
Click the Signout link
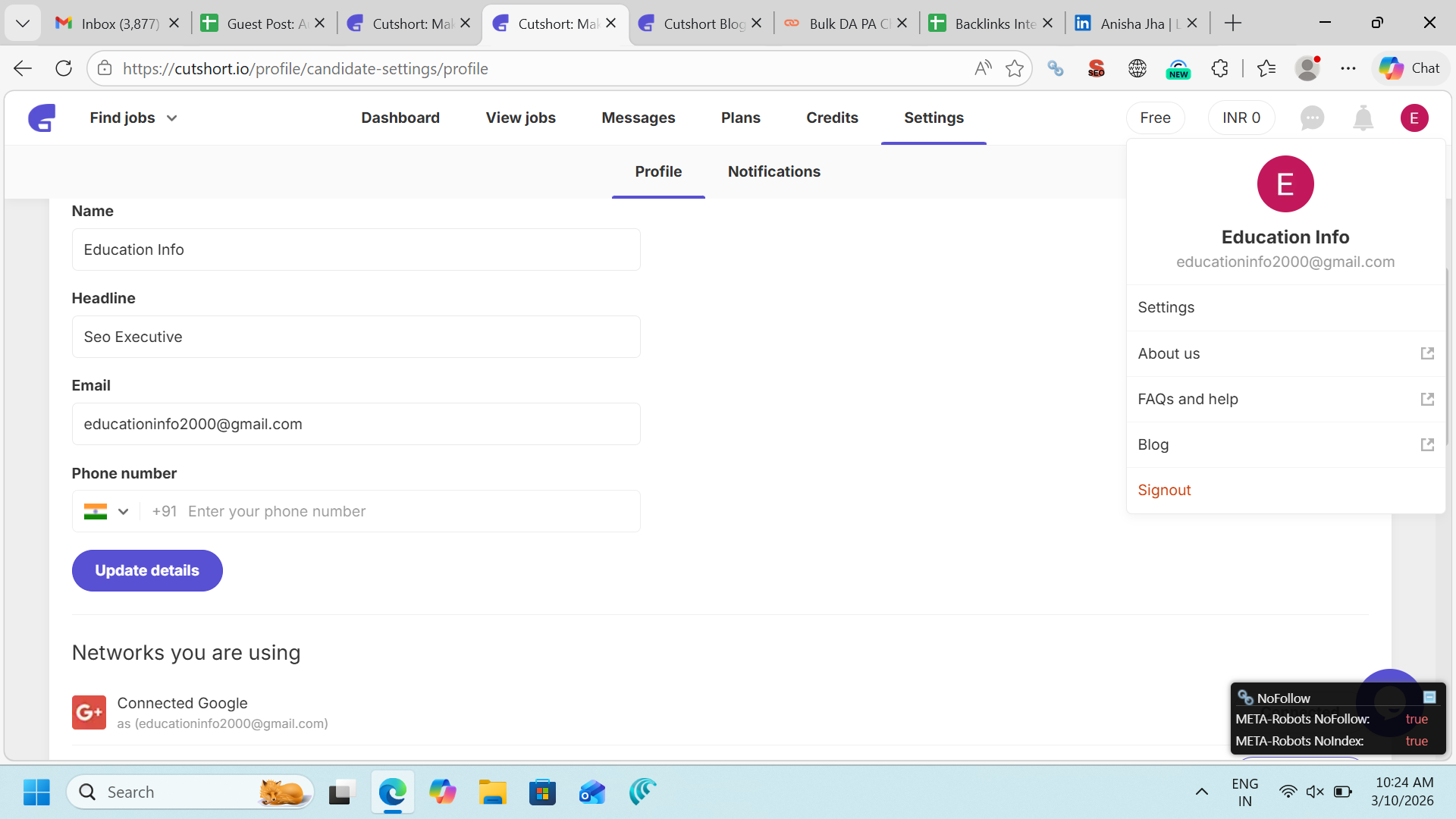coord(1164,490)
